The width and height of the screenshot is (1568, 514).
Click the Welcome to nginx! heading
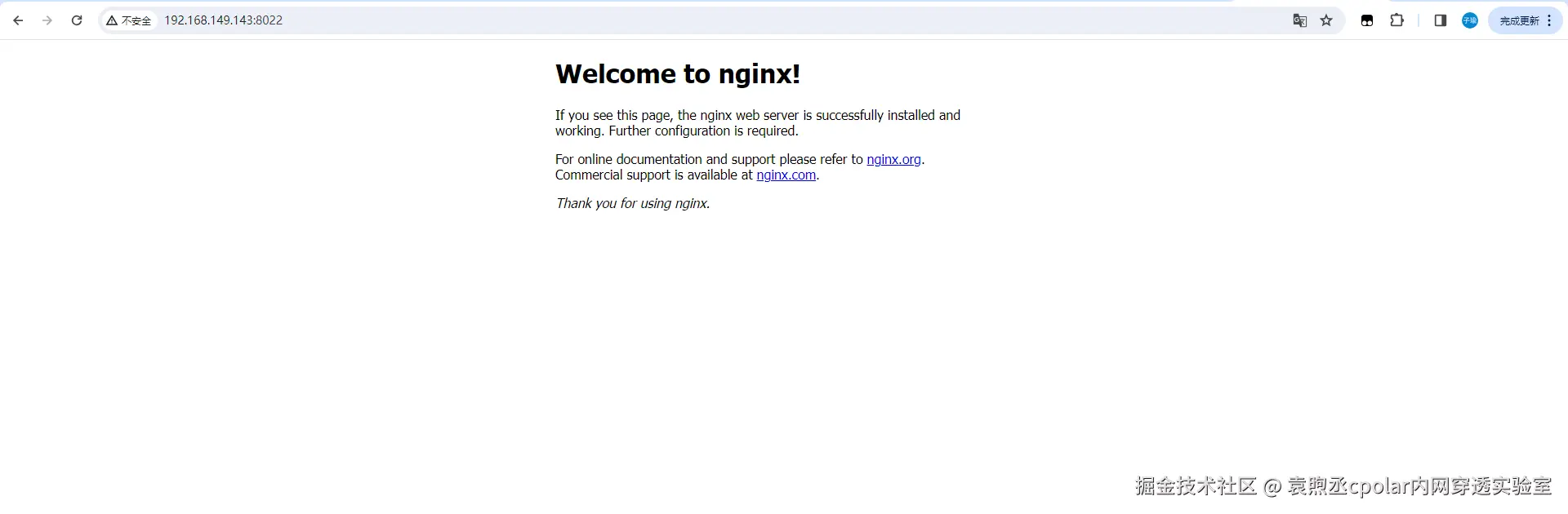pos(678,73)
